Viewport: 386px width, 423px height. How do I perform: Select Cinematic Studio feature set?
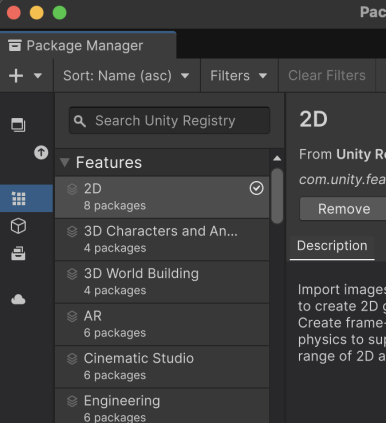coord(162,367)
